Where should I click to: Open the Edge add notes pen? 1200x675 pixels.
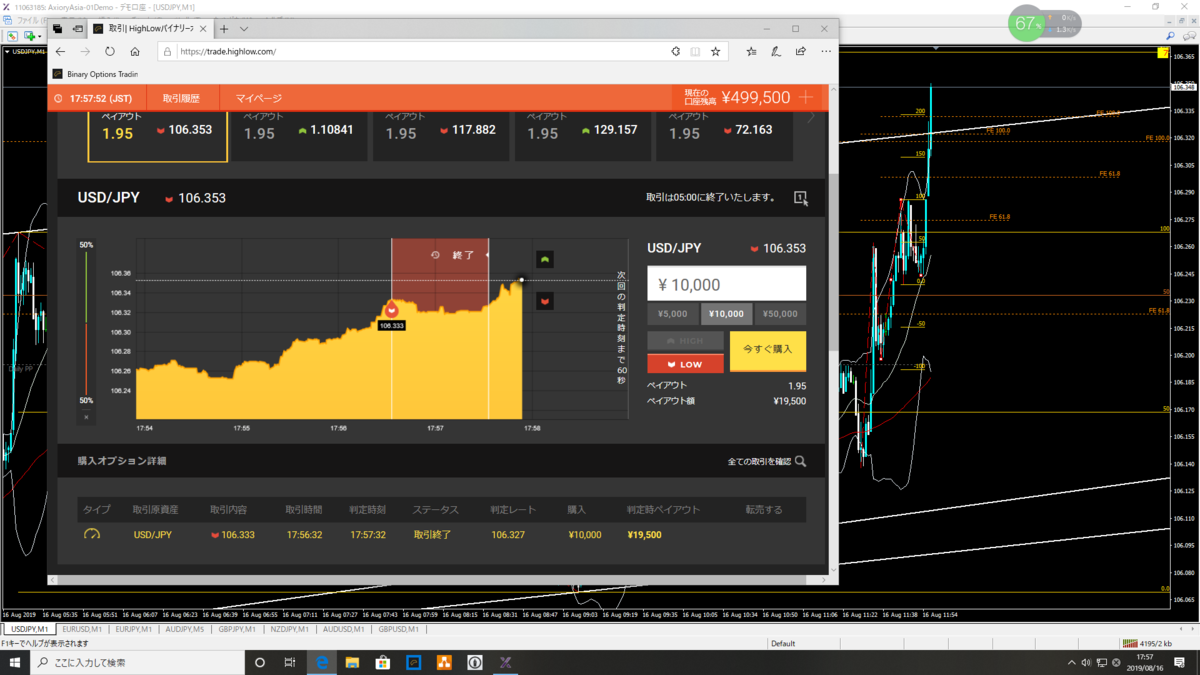tap(776, 51)
